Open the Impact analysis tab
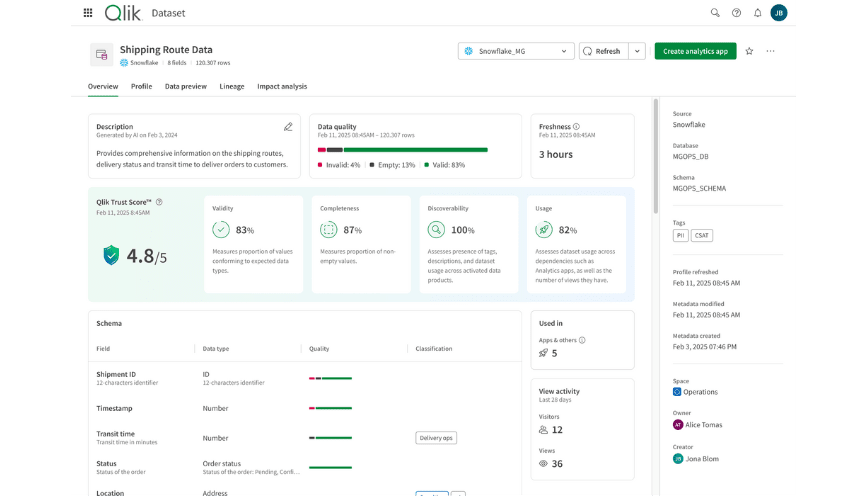Image resolution: width=846 pixels, height=496 pixels. pyautogui.click(x=282, y=86)
